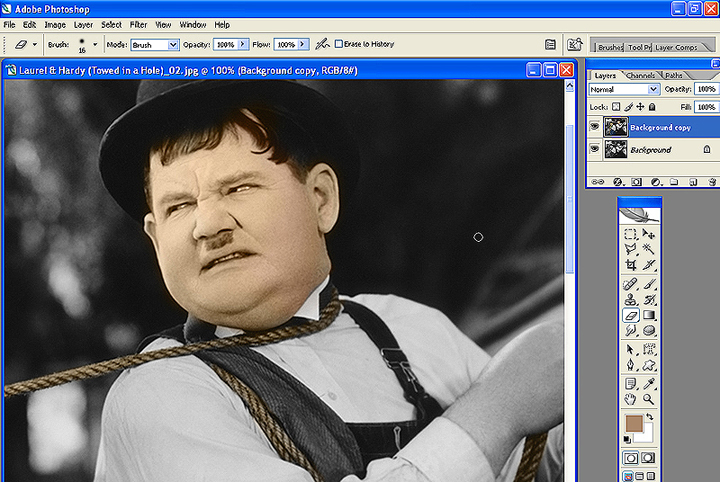Expand the Brush preset picker arrow
Image resolution: width=720 pixels, height=482 pixels.
pyautogui.click(x=96, y=45)
